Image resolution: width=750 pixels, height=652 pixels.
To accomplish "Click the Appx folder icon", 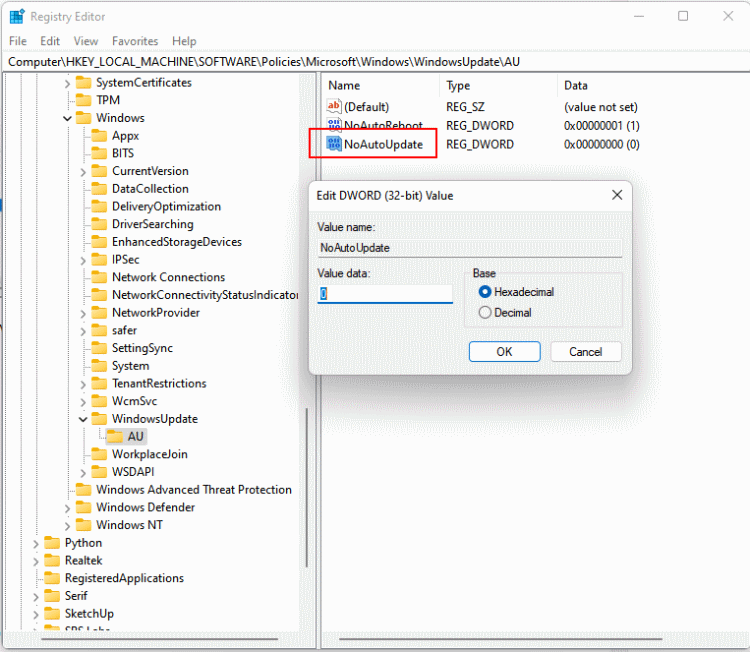I will click(x=99, y=136).
